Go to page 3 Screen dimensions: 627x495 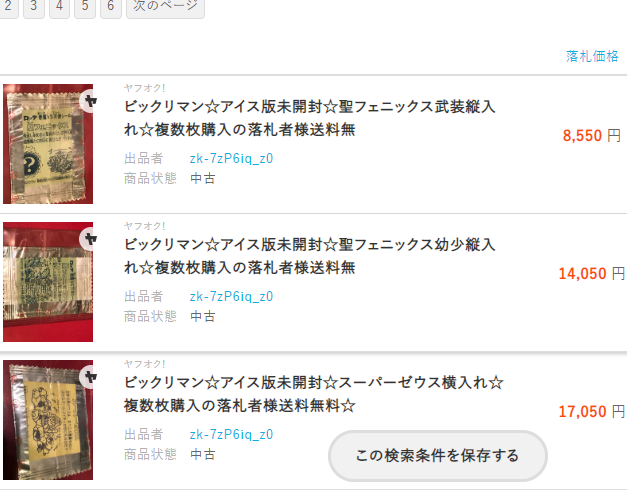(34, 7)
